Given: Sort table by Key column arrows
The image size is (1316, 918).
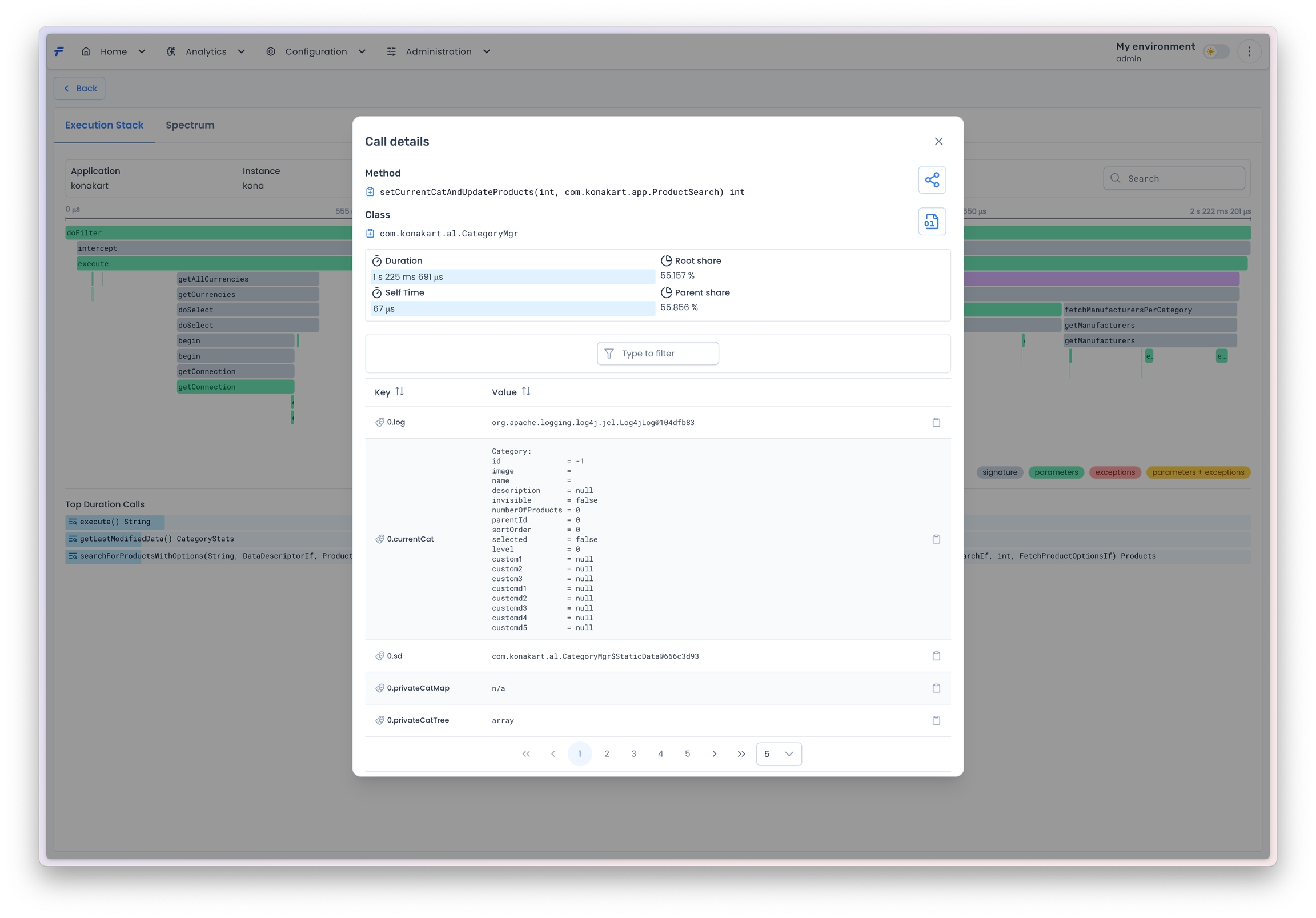Looking at the screenshot, I should 399,392.
